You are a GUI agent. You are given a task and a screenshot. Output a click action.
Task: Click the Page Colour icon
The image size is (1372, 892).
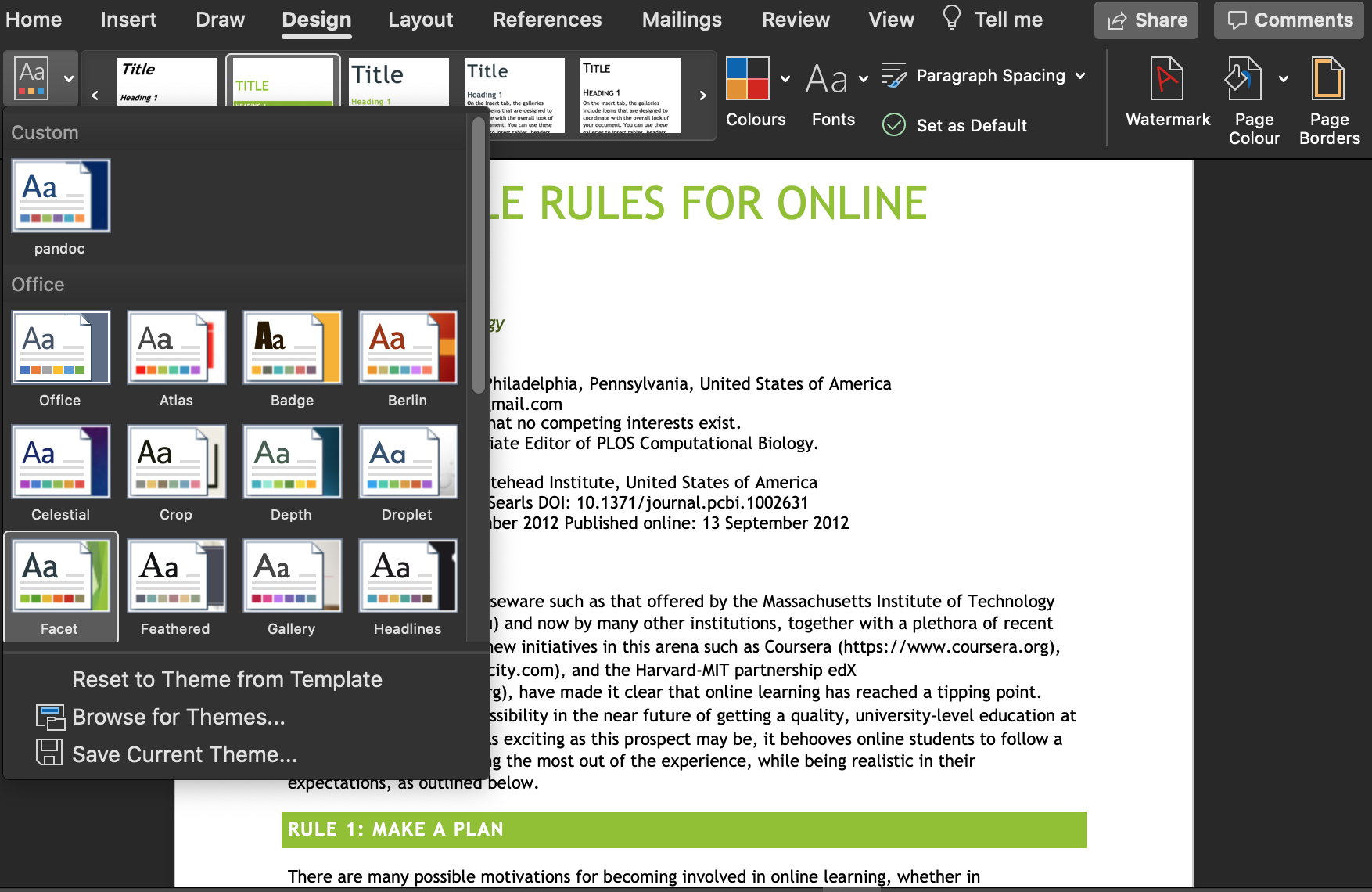1244,79
